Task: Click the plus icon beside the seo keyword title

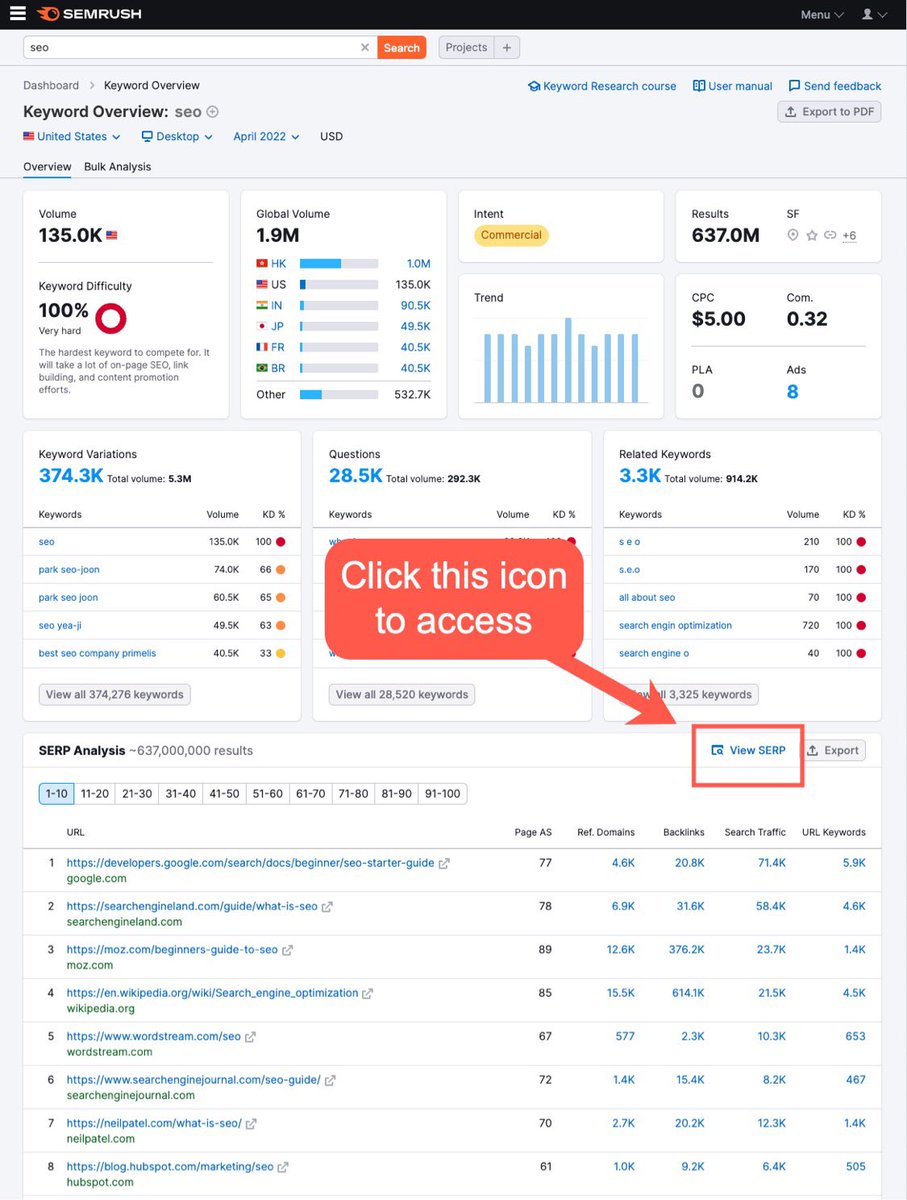Action: [x=212, y=112]
